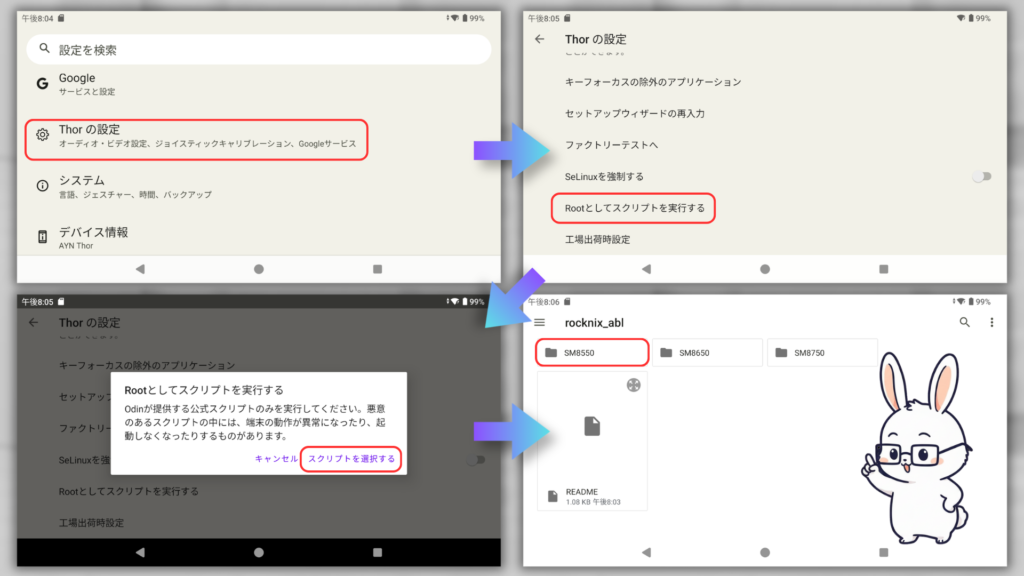Click the Google G logo icon

(42, 84)
